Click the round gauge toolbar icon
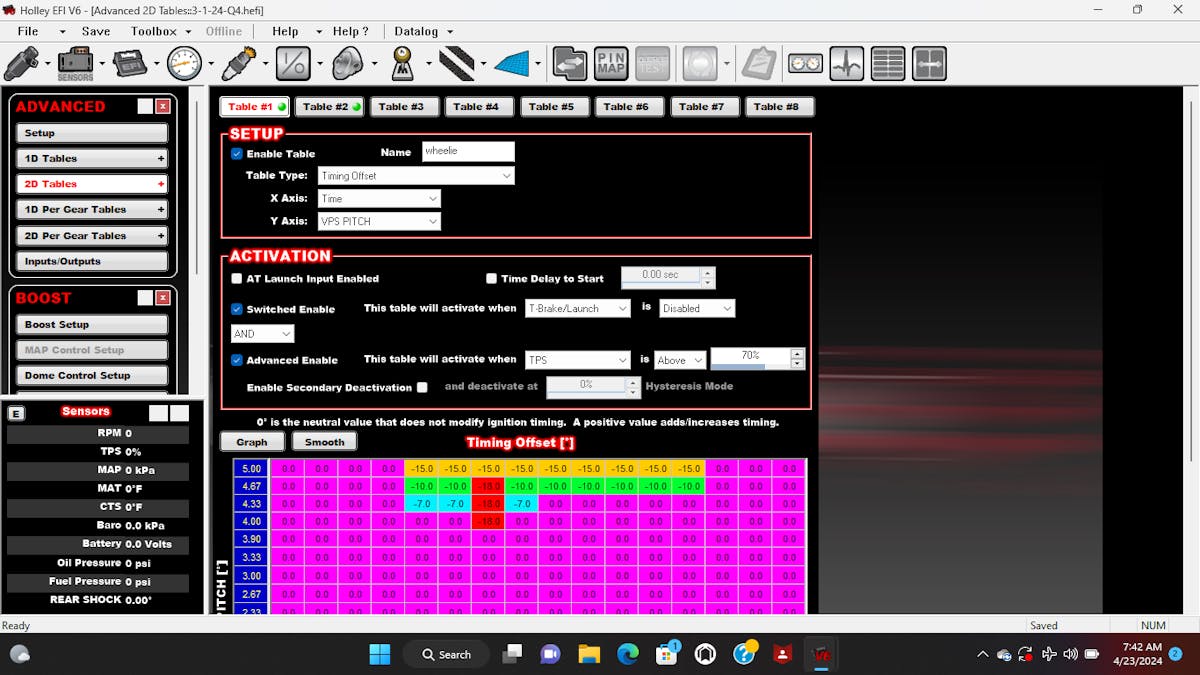The width and height of the screenshot is (1200, 675). (185, 64)
